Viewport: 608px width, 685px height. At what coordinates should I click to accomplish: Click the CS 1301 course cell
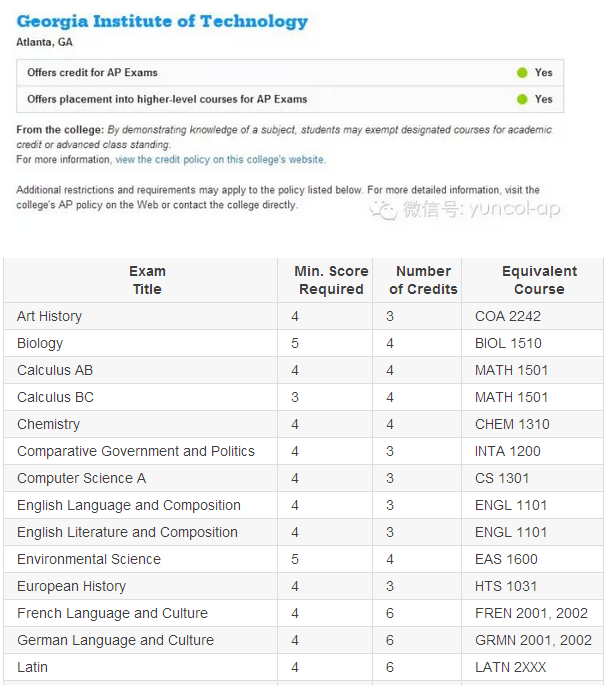[x=502, y=478]
